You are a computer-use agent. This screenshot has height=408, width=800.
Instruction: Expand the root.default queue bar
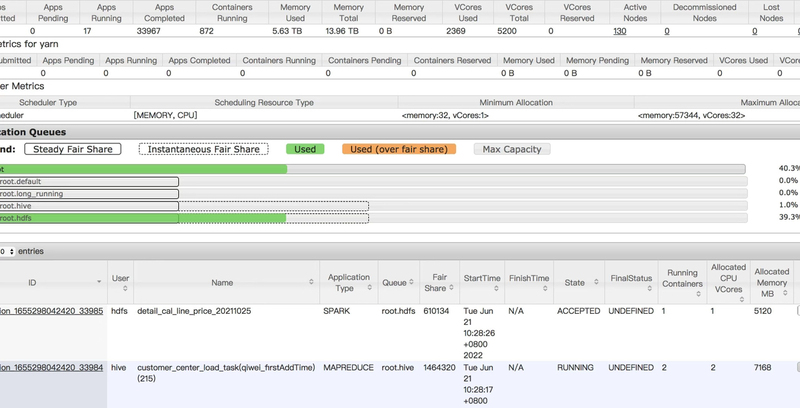(89, 181)
